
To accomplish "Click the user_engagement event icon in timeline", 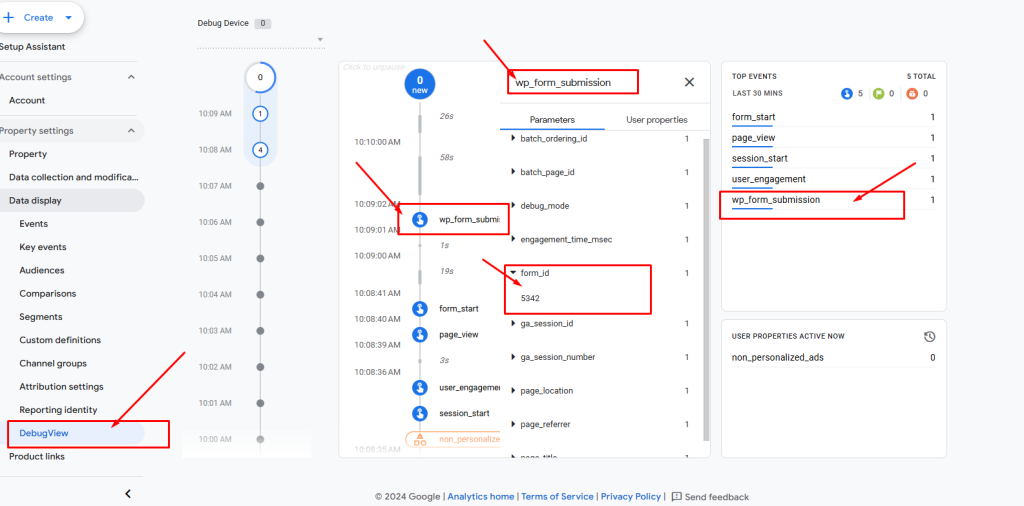I will [x=420, y=388].
